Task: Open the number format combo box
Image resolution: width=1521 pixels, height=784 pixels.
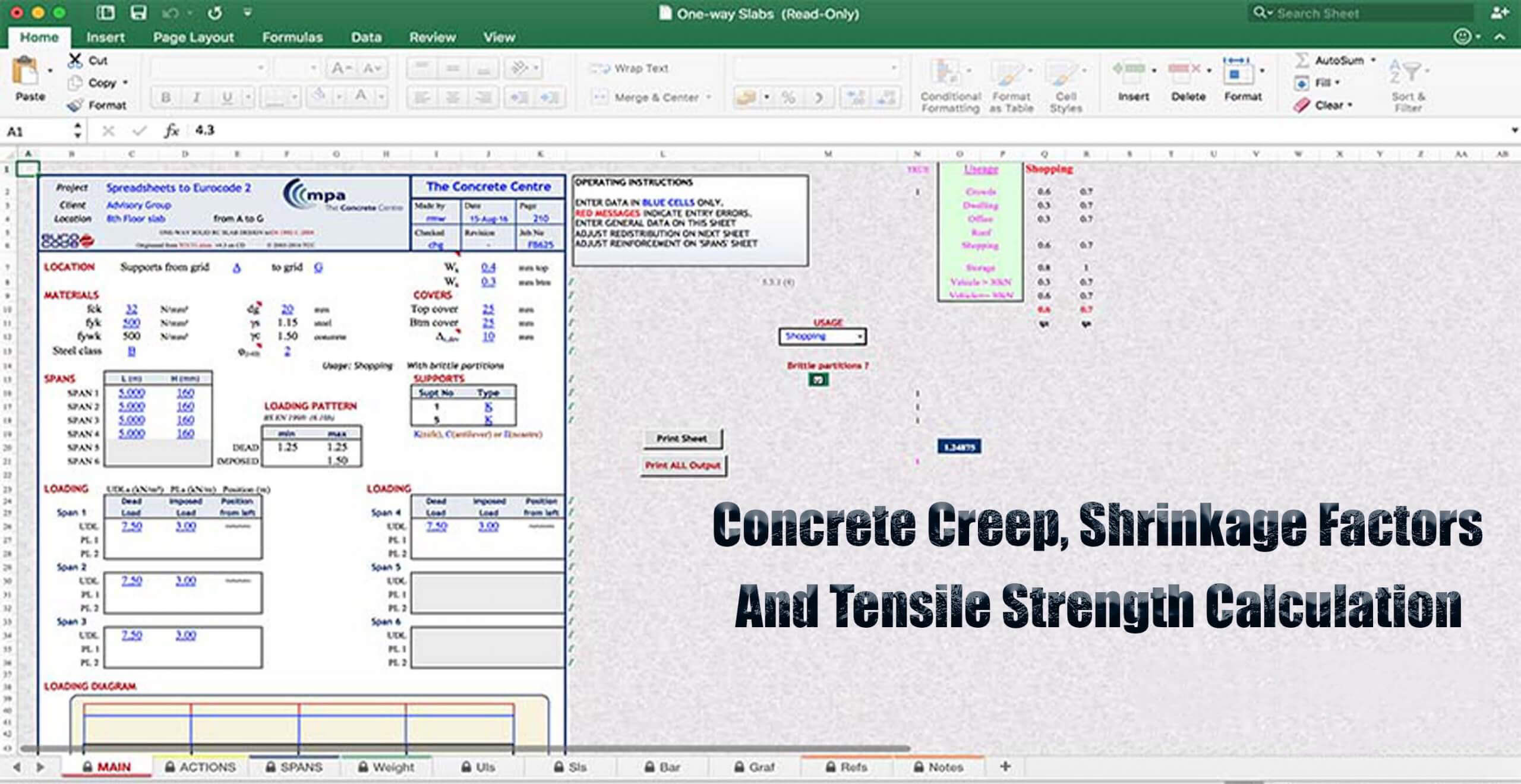Action: pos(818,68)
